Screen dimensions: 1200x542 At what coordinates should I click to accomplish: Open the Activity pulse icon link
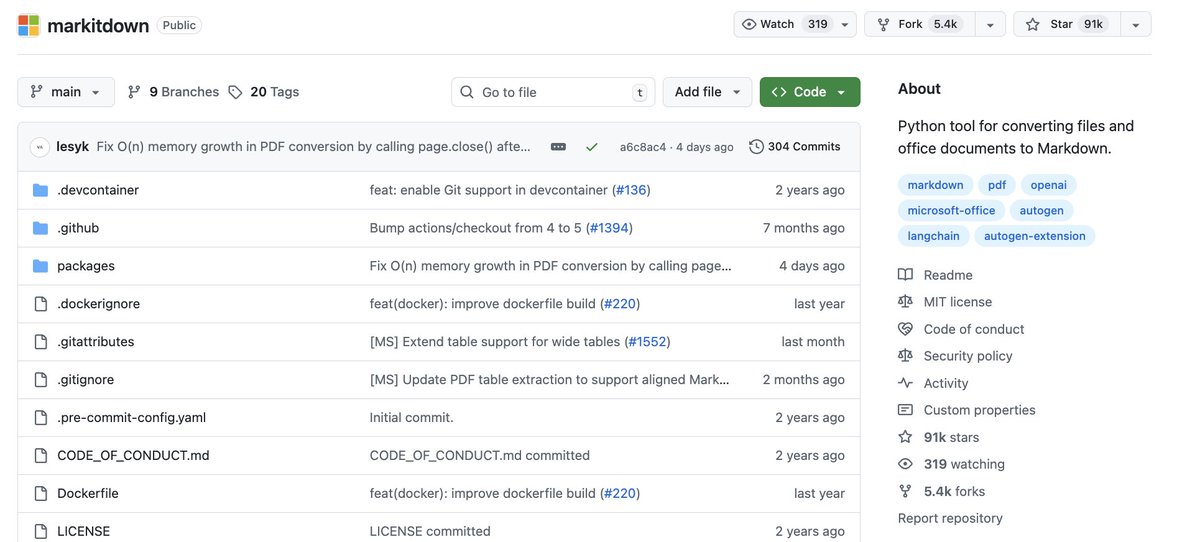(905, 383)
